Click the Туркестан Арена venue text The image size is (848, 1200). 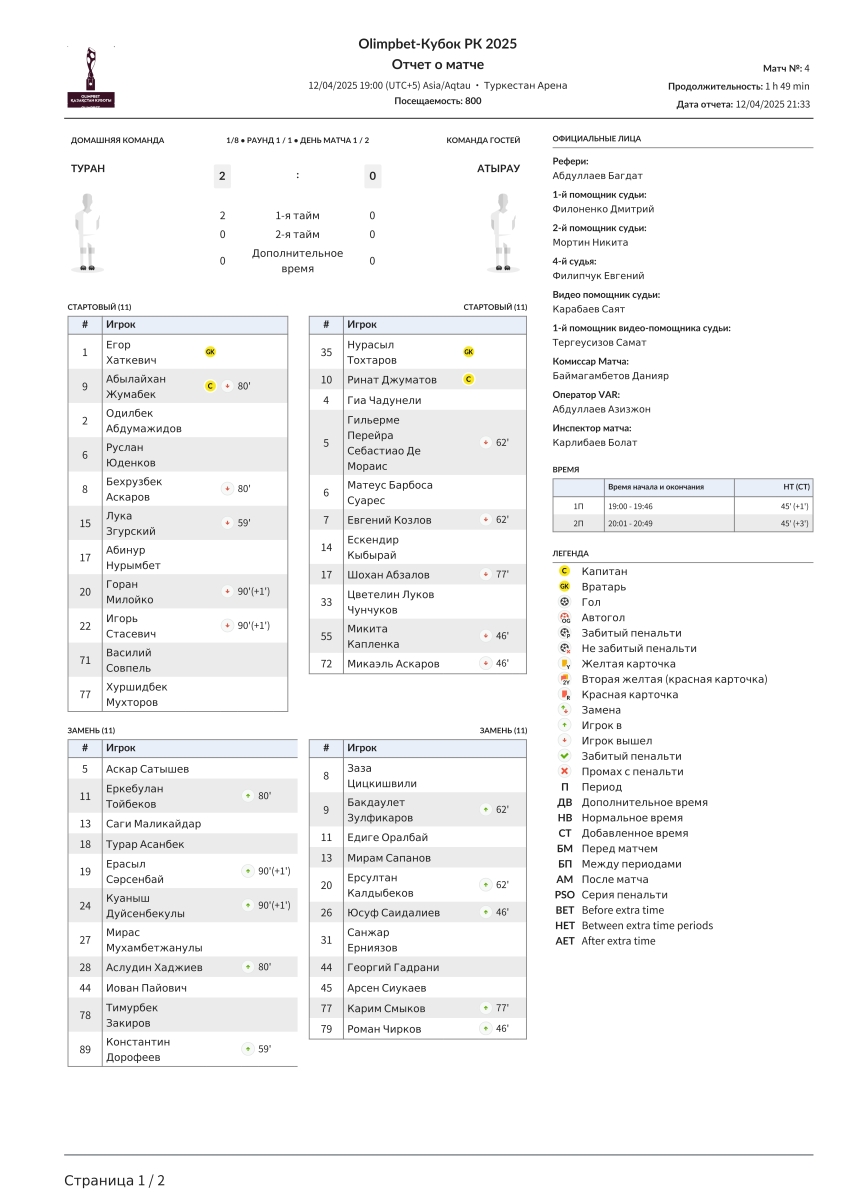(525, 86)
